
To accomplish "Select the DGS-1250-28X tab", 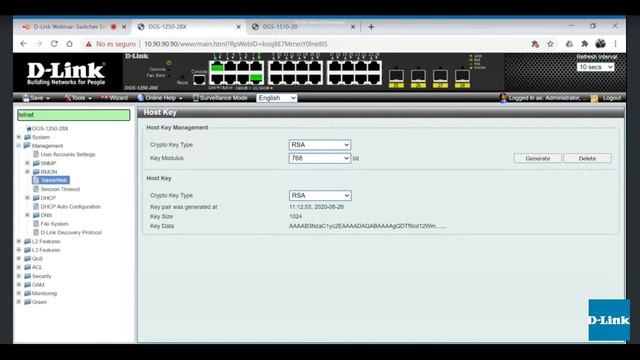I will 167,27.
